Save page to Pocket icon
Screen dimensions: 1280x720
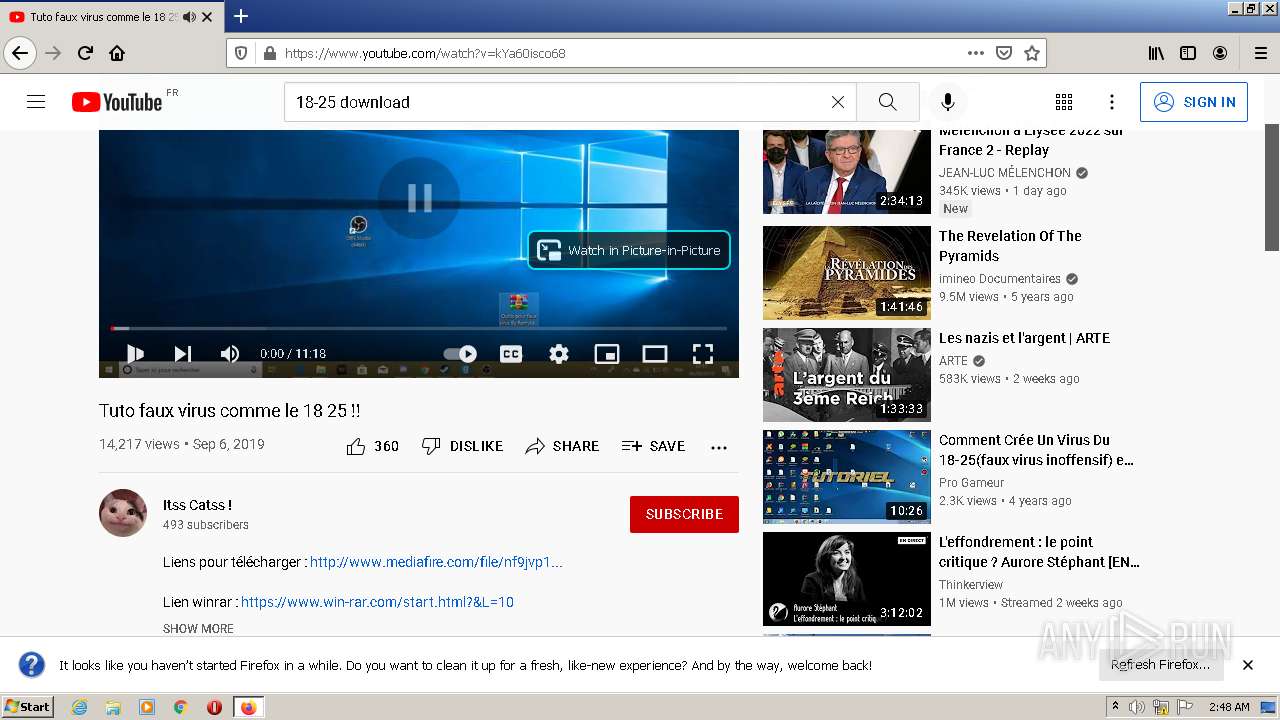click(x=1004, y=53)
